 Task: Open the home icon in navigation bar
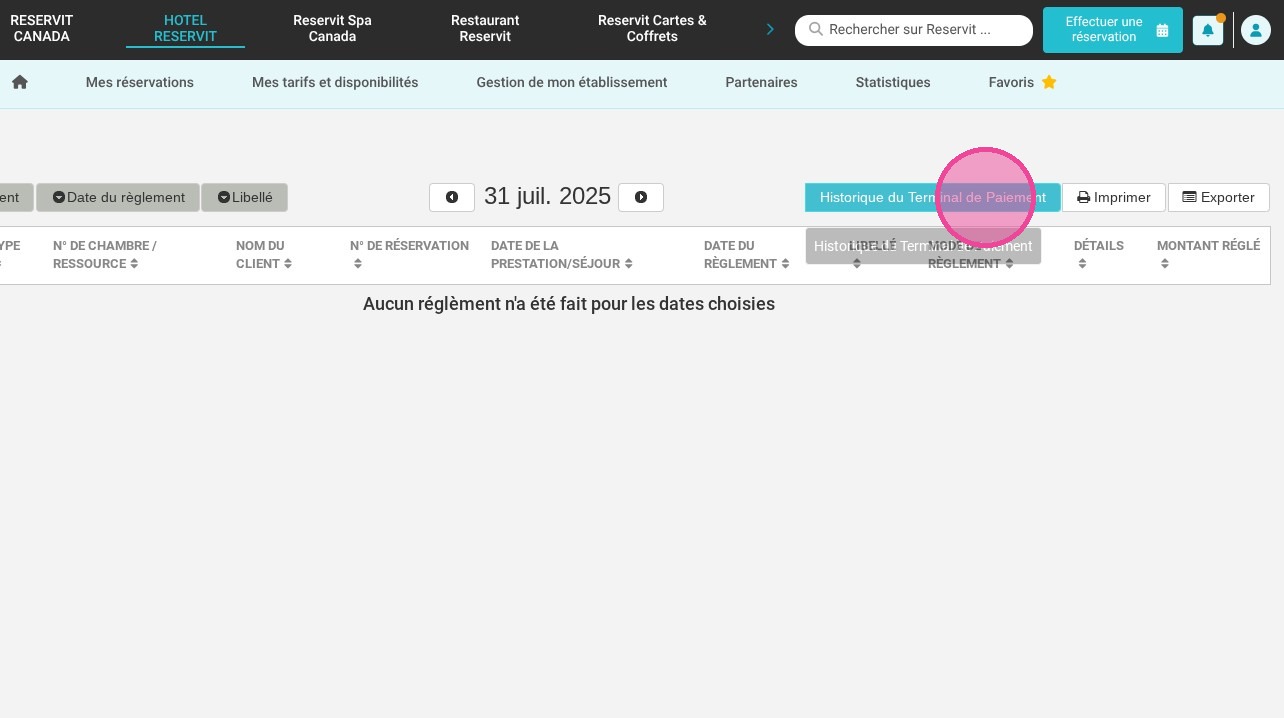(20, 82)
